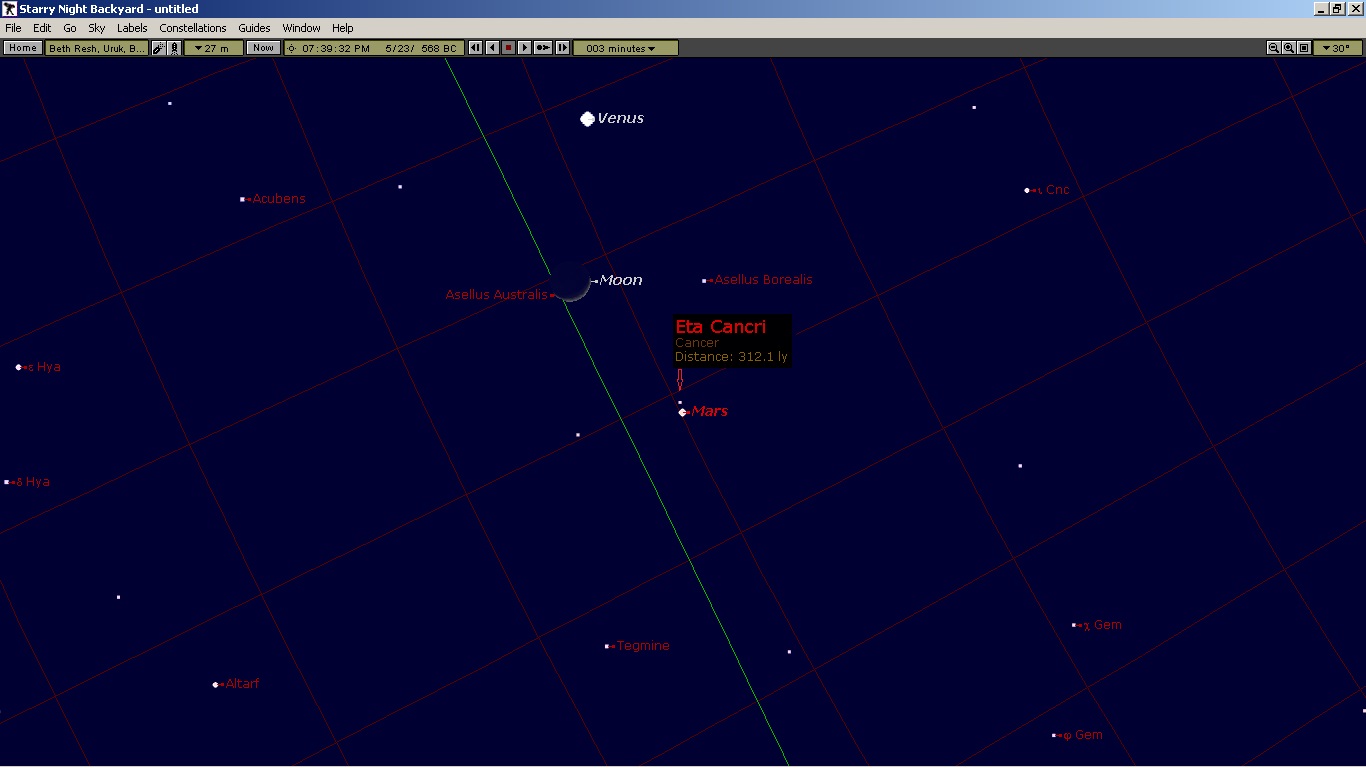Screen dimensions: 1366x768
Task: Run time forward with play button
Action: tap(524, 47)
